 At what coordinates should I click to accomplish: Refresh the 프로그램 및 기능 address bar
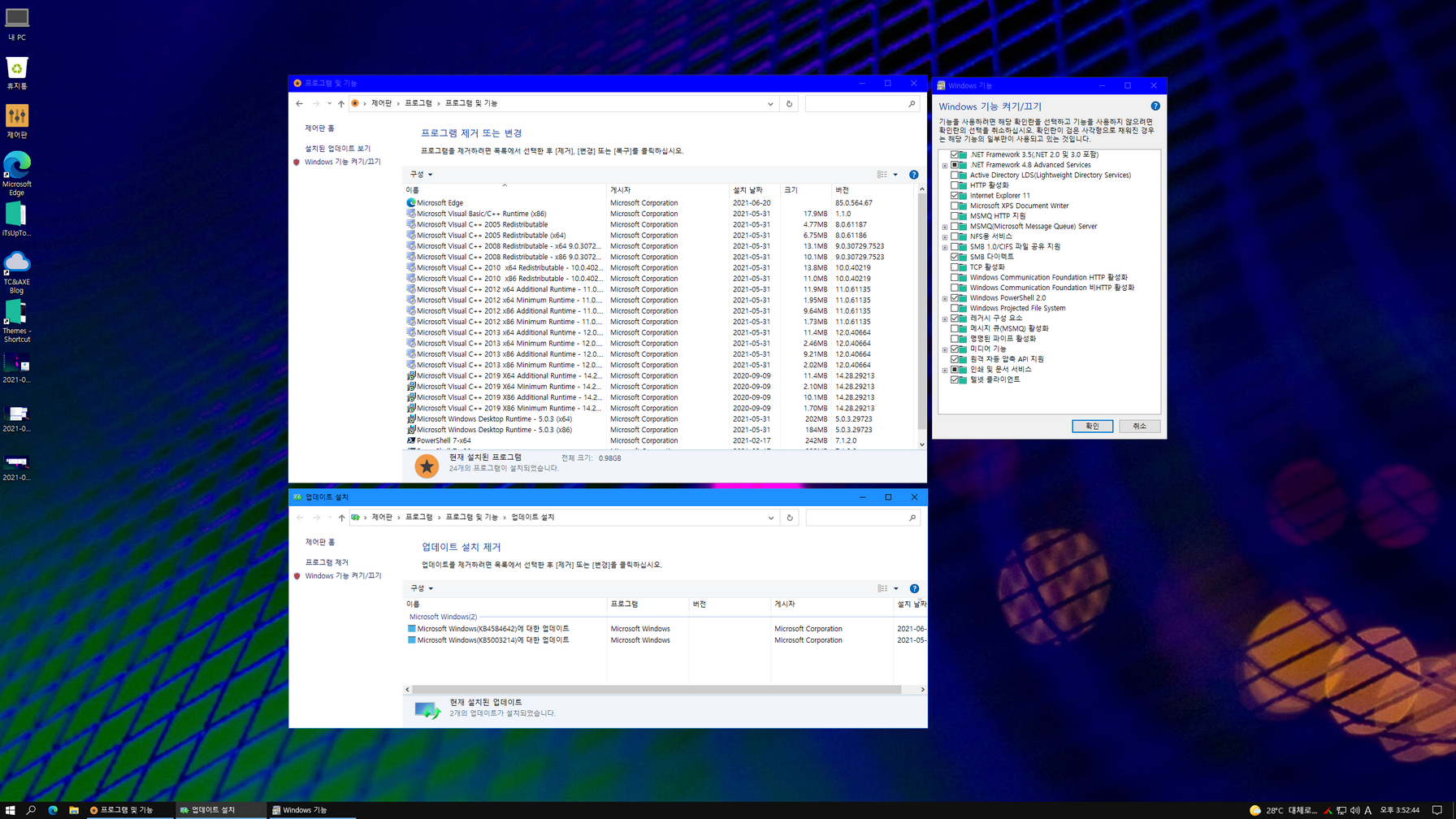789,104
